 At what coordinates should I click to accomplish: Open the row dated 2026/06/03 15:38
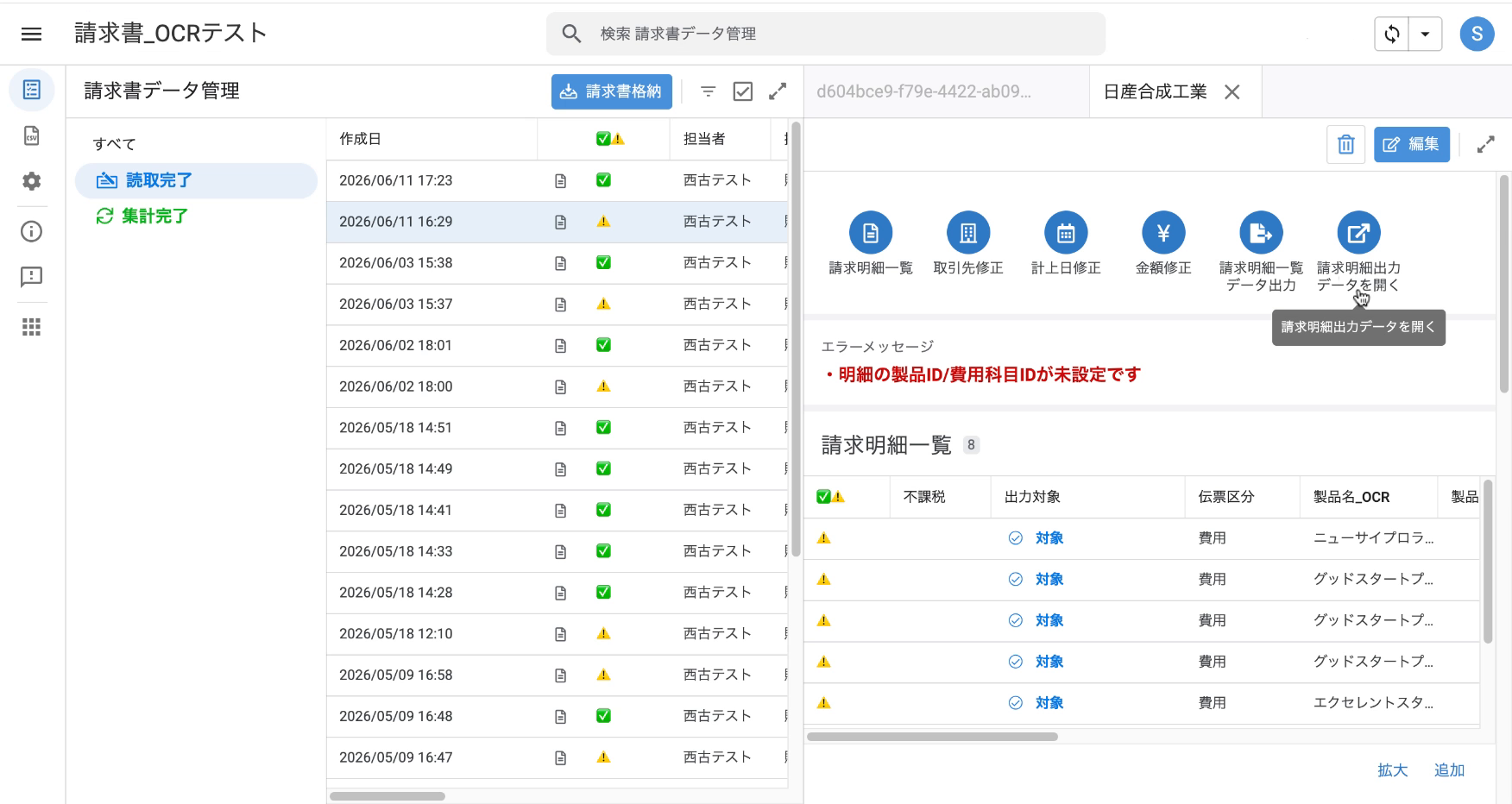pyautogui.click(x=557, y=263)
